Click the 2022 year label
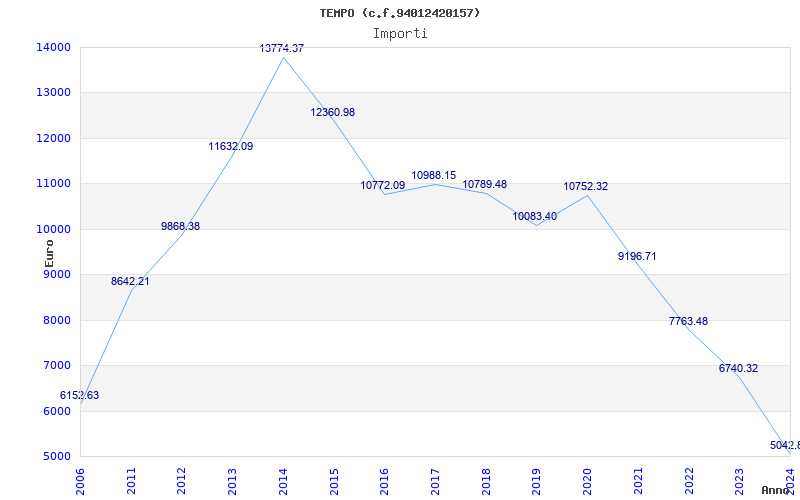Screen dimensions: 800x500 coord(689,482)
